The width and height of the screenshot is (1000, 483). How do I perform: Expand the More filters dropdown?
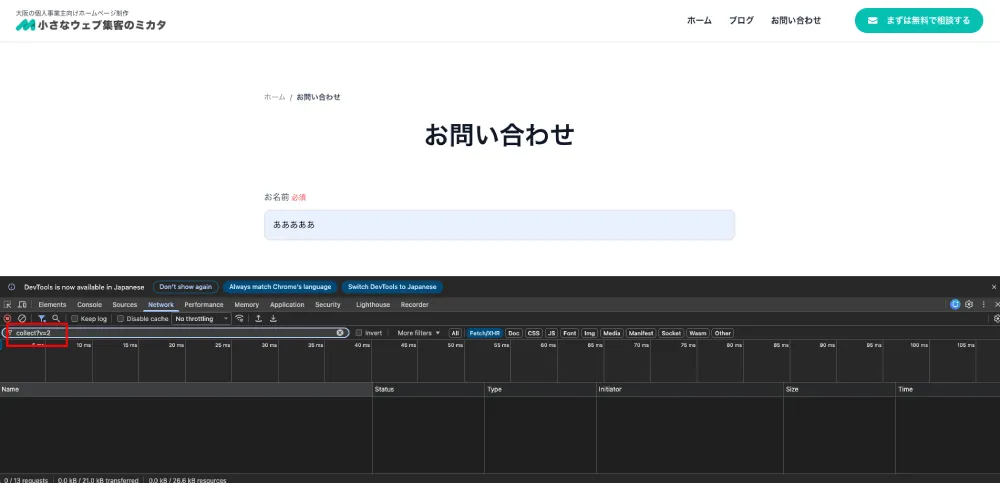point(418,333)
